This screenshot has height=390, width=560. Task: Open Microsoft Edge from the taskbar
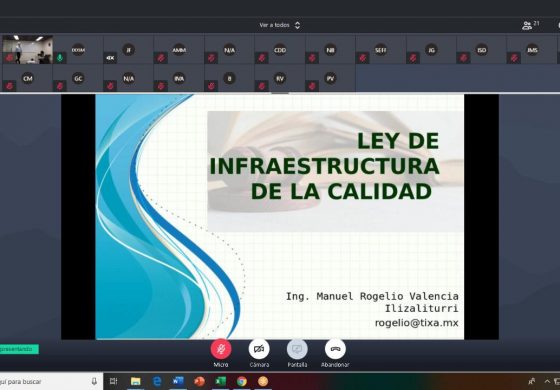(x=157, y=381)
